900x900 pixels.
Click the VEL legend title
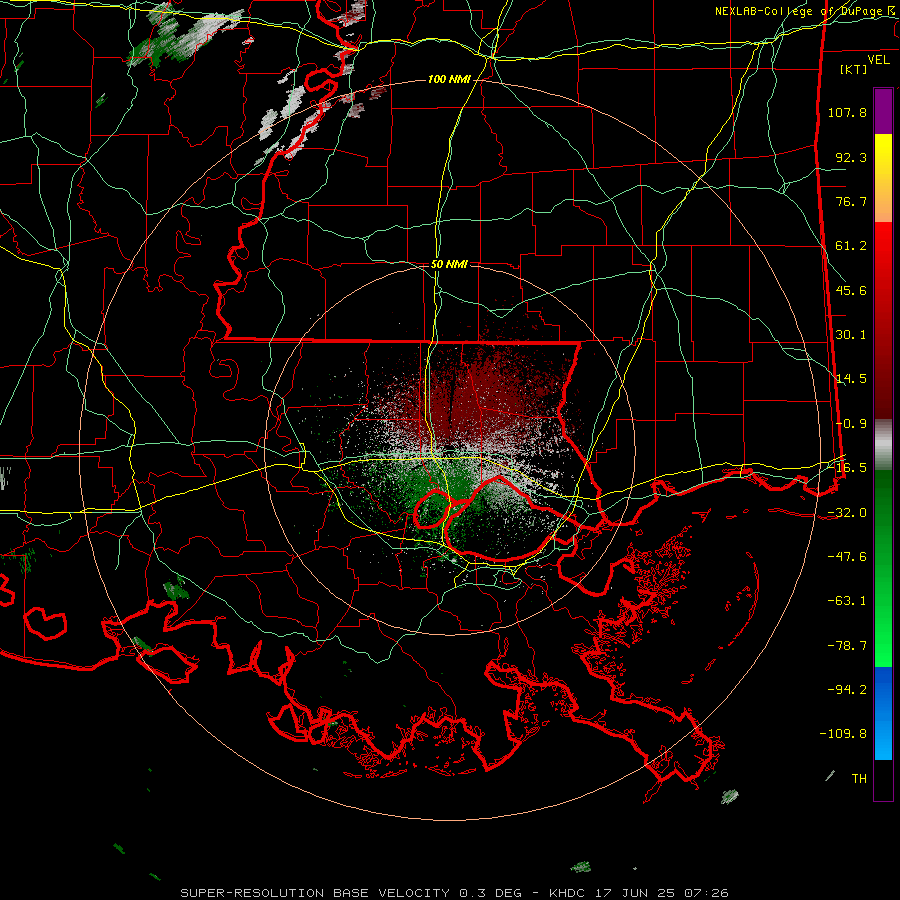point(878,60)
